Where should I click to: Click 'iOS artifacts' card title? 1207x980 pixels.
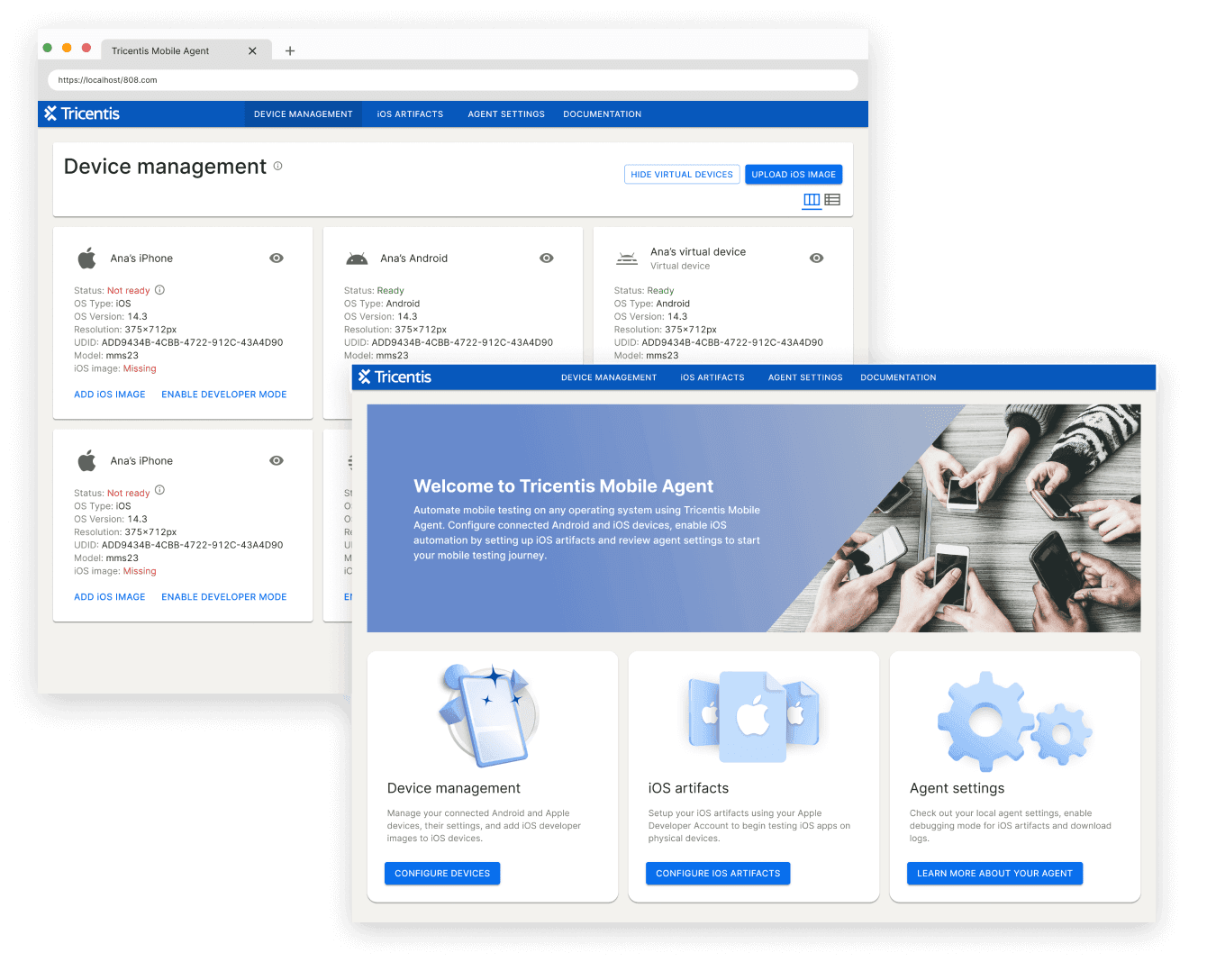point(688,788)
